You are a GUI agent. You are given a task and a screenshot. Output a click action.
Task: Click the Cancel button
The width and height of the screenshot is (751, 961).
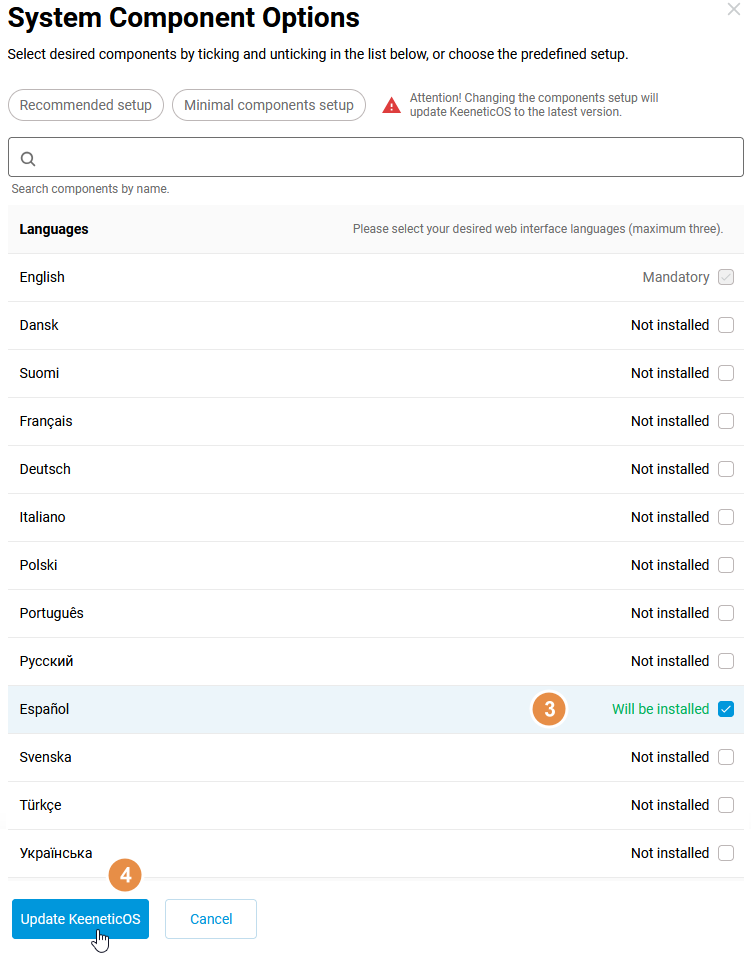pyautogui.click(x=211, y=919)
